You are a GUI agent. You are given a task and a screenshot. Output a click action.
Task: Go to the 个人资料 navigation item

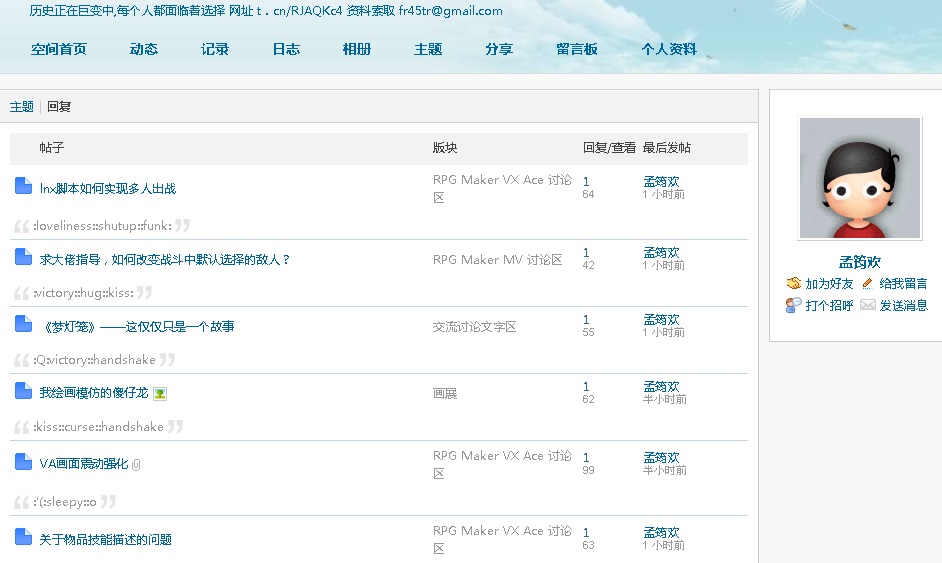[x=669, y=49]
